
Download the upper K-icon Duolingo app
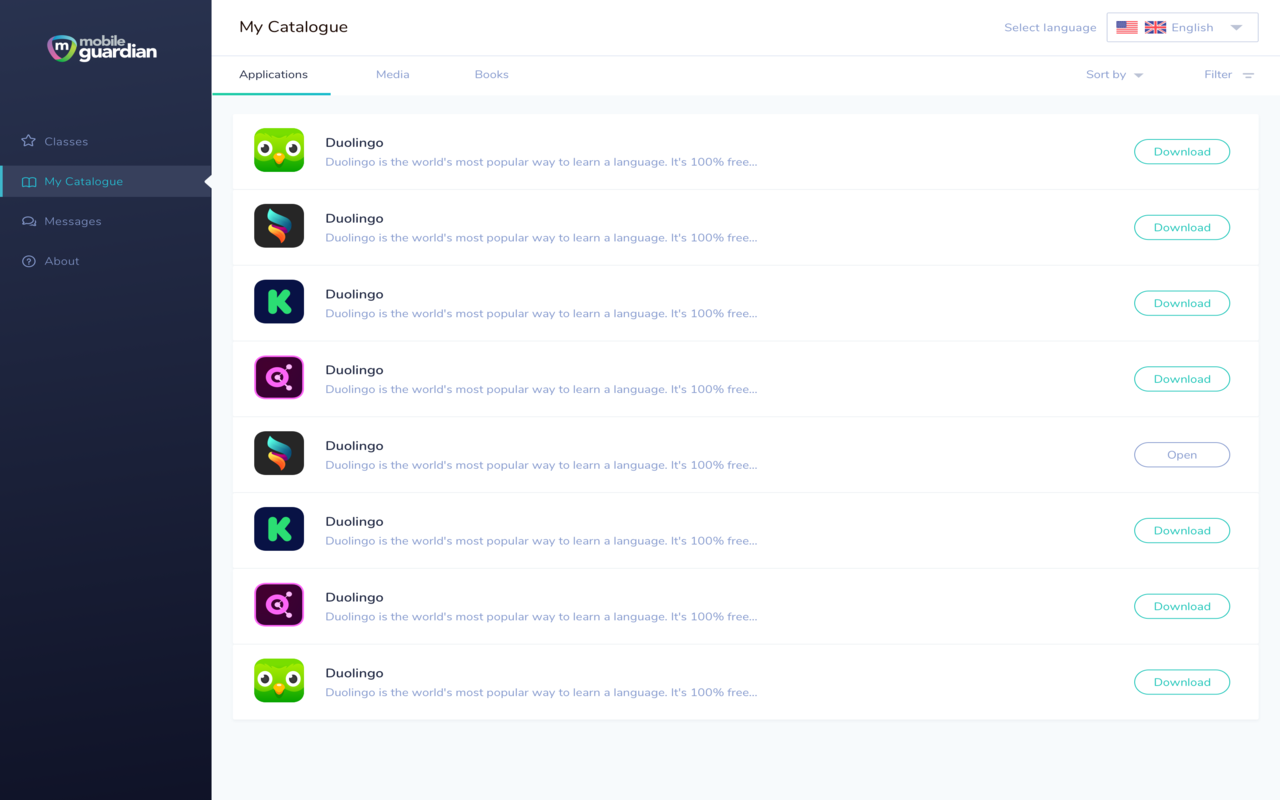click(1182, 303)
